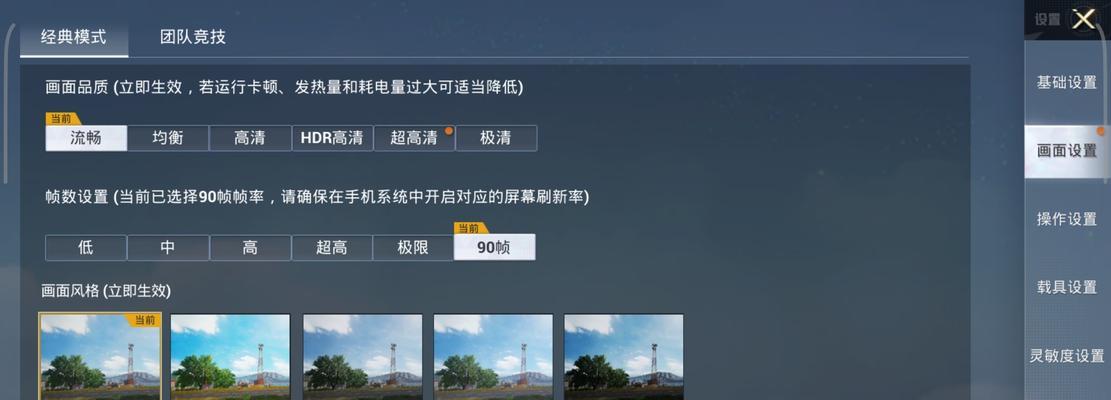Select the 90帧 frame rate

point(495,248)
